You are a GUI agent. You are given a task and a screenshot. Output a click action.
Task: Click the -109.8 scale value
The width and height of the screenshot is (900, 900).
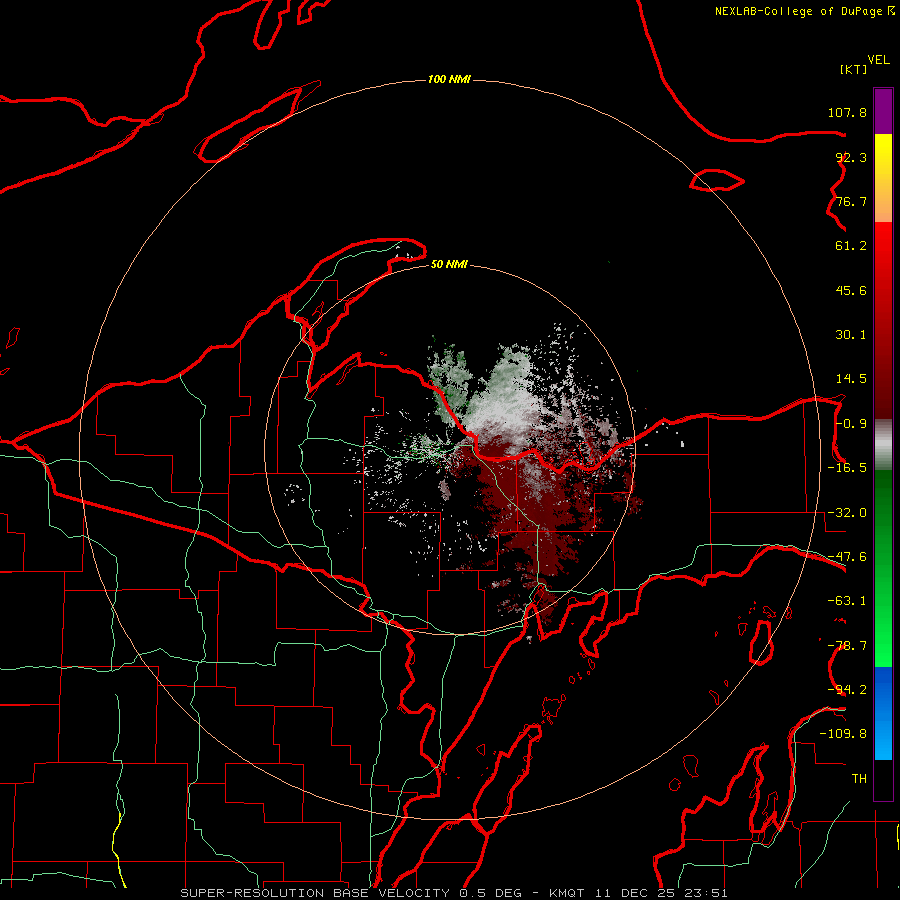coord(843,734)
